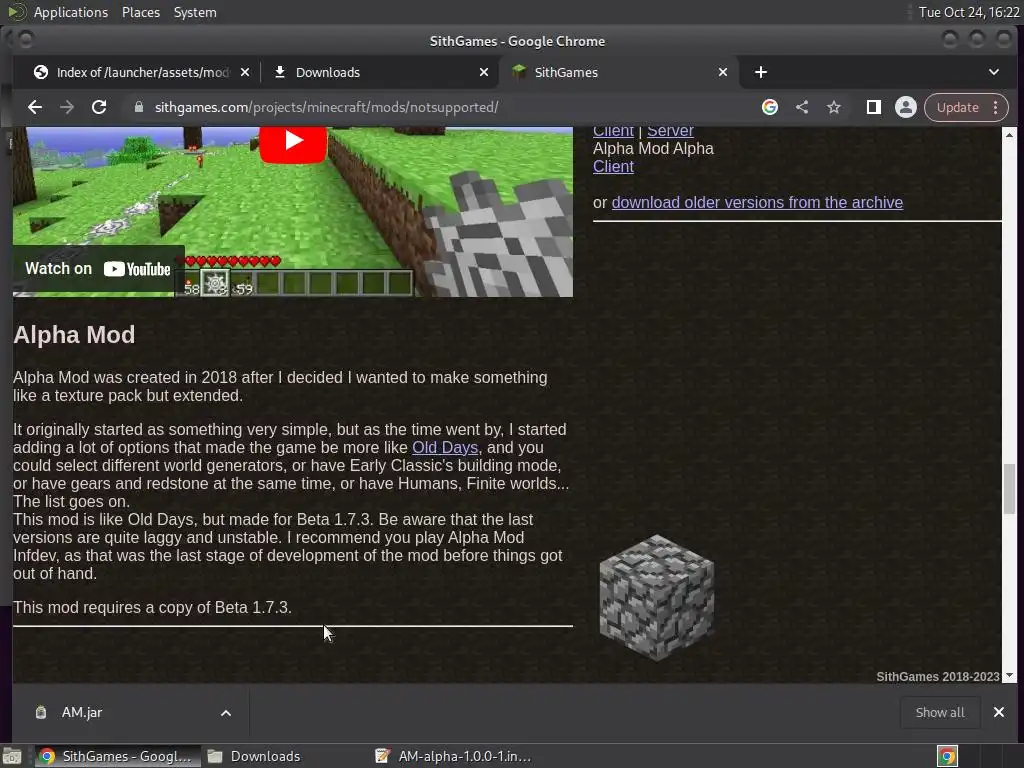The width and height of the screenshot is (1024, 768).
Task: Click the forward navigation arrow
Action: pyautogui.click(x=67, y=107)
